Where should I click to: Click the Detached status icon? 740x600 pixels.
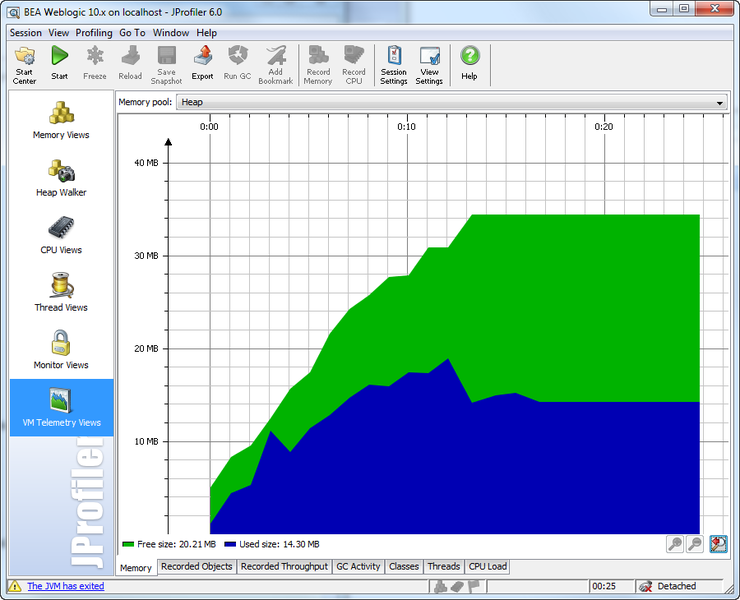tap(645, 586)
